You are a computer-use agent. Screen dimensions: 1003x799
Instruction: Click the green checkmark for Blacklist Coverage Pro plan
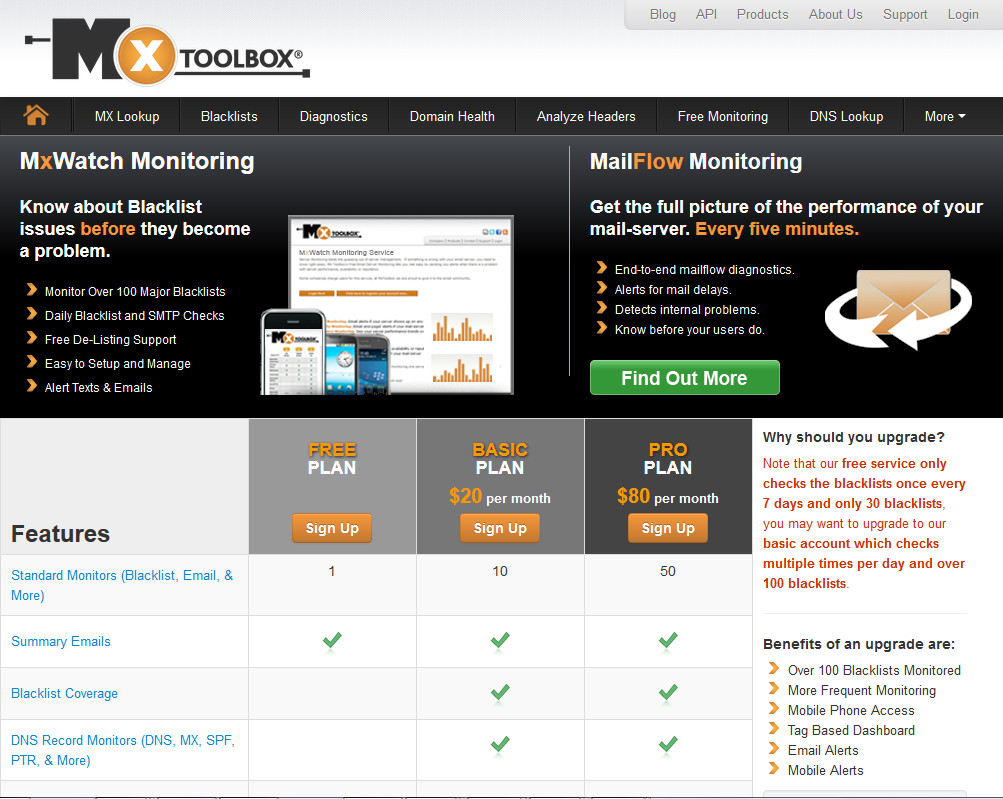coord(667,692)
